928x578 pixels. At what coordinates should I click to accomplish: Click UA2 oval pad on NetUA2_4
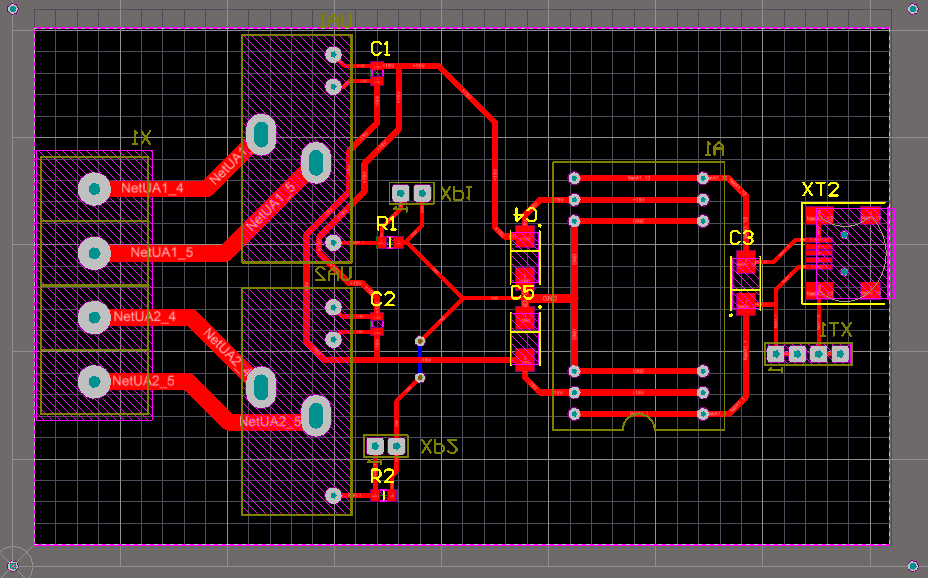tap(261, 388)
